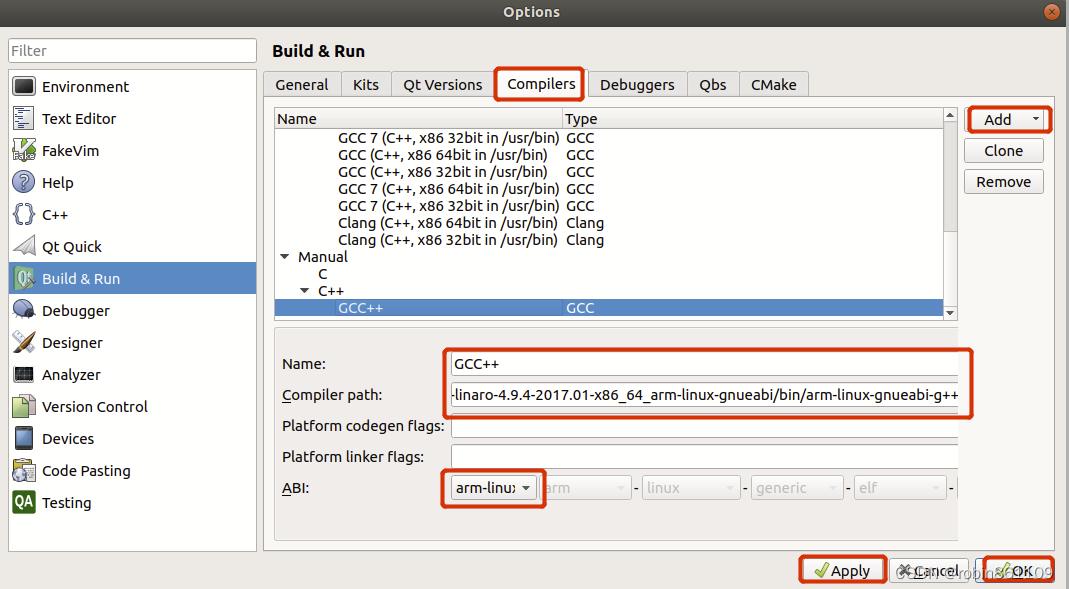This screenshot has height=589, width=1069.
Task: Open the Debugger bug icon
Action: (x=24, y=310)
